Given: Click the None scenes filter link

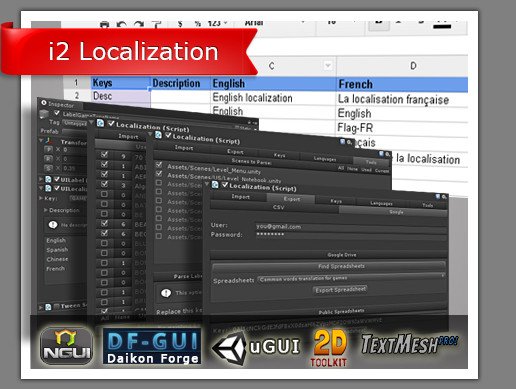Looking at the screenshot, I should [352, 169].
